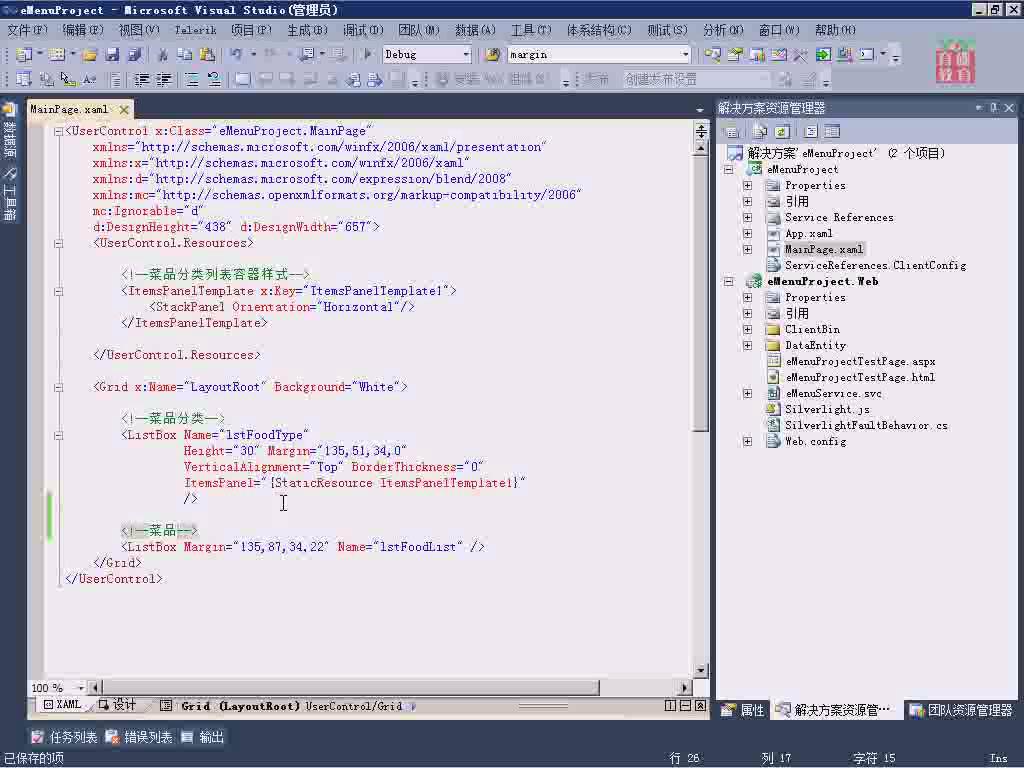The width and height of the screenshot is (1024, 768).
Task: Toggle auto-hide pin on Solution Explorer panel
Action: click(993, 108)
